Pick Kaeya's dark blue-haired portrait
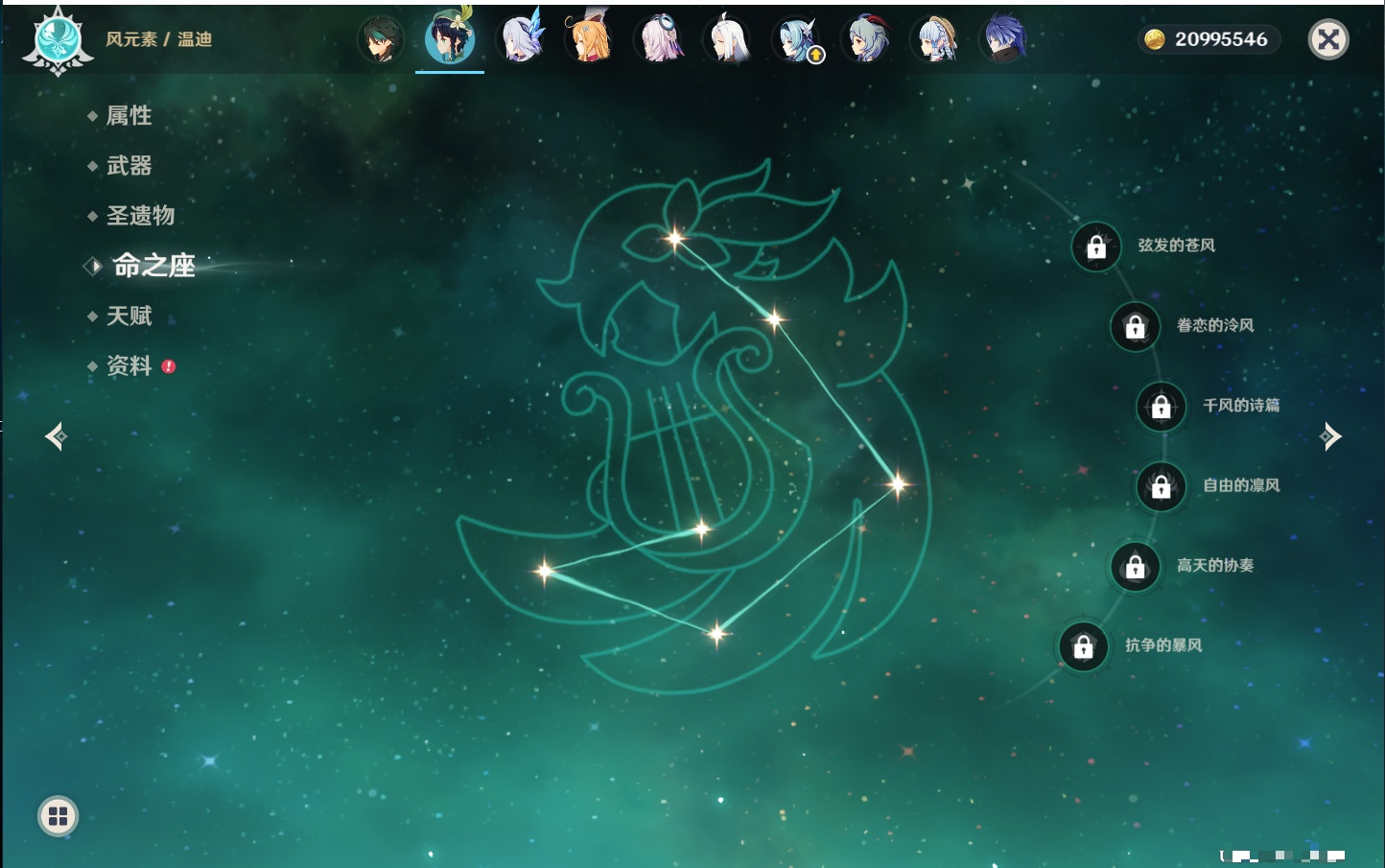Image resolution: width=1385 pixels, height=868 pixels. point(1004,40)
